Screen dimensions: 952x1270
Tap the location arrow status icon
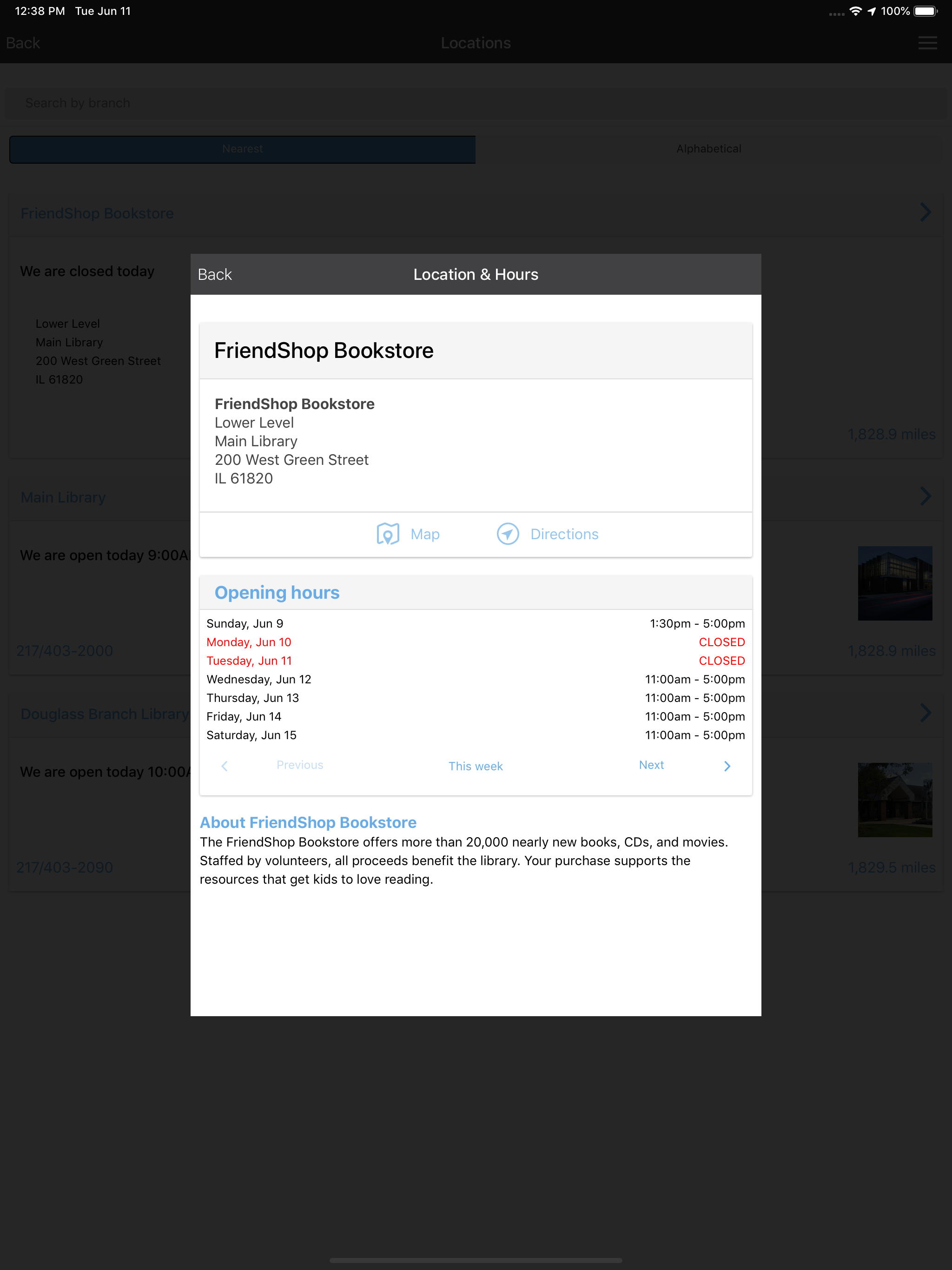click(x=872, y=12)
